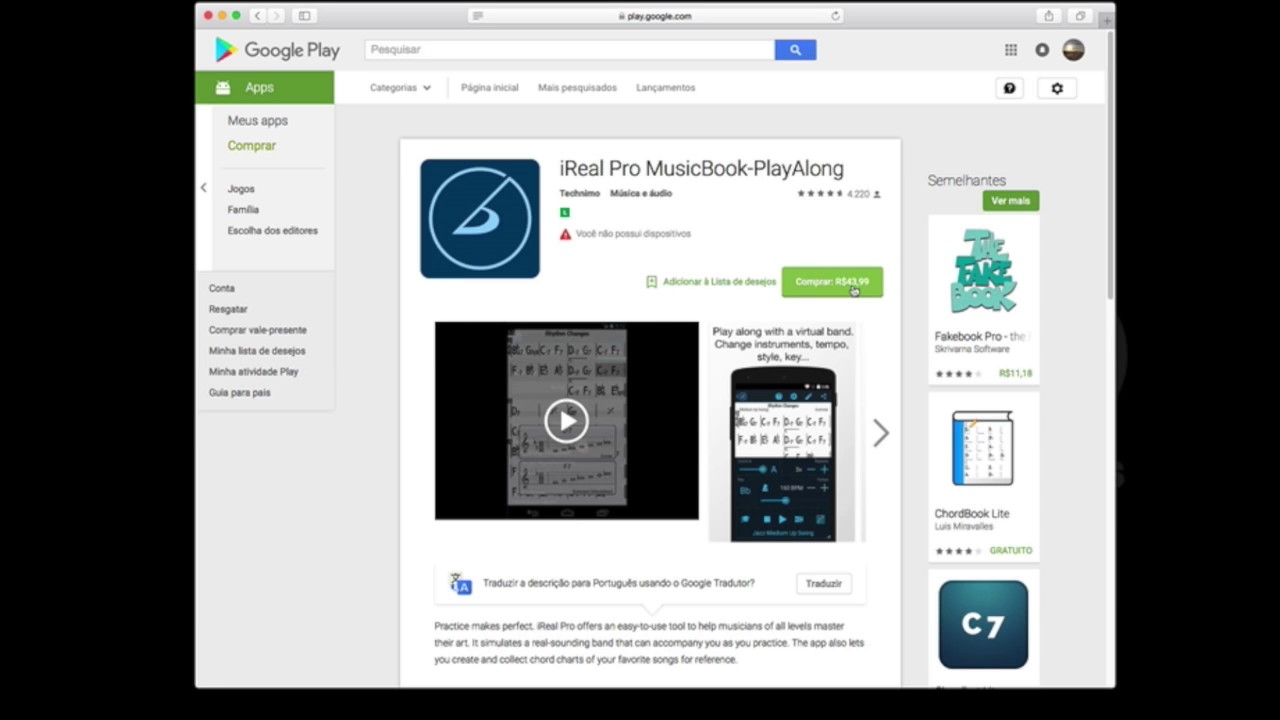
Task: Open the Fakebook Pro app thumbnail
Action: (983, 271)
